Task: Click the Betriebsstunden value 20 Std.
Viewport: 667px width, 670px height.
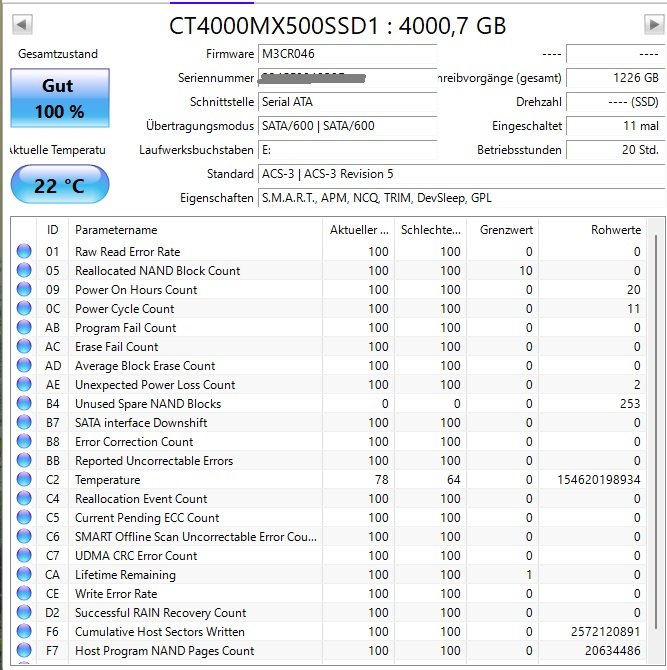Action: pos(615,150)
